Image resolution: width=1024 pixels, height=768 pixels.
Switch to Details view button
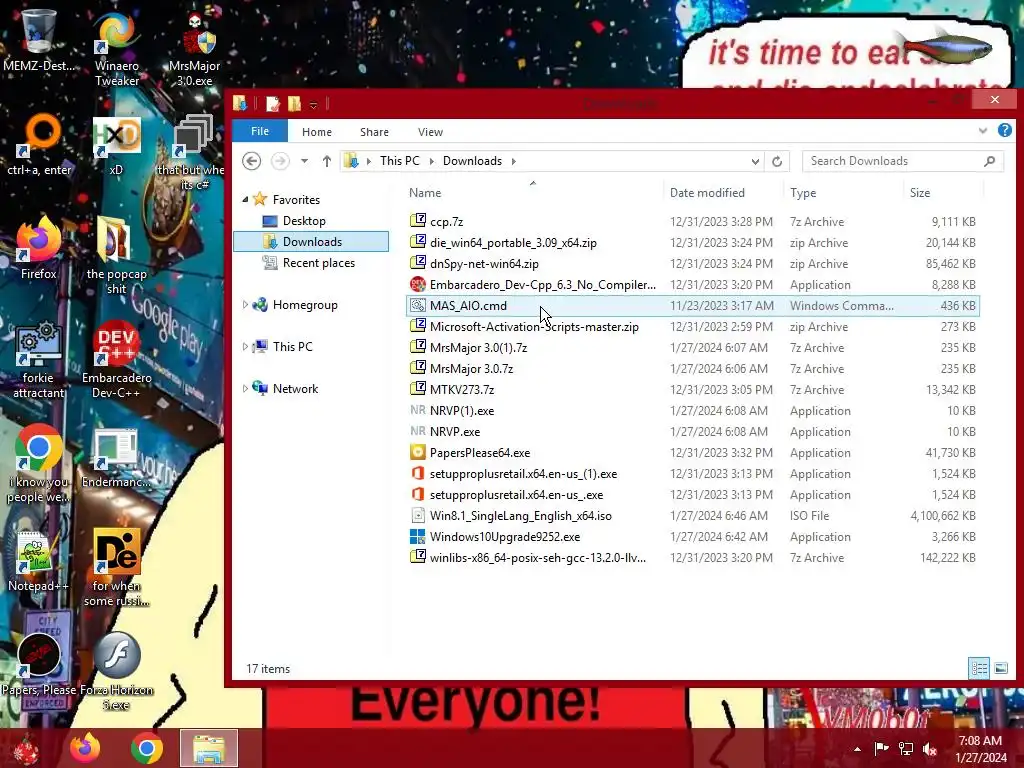coord(979,668)
